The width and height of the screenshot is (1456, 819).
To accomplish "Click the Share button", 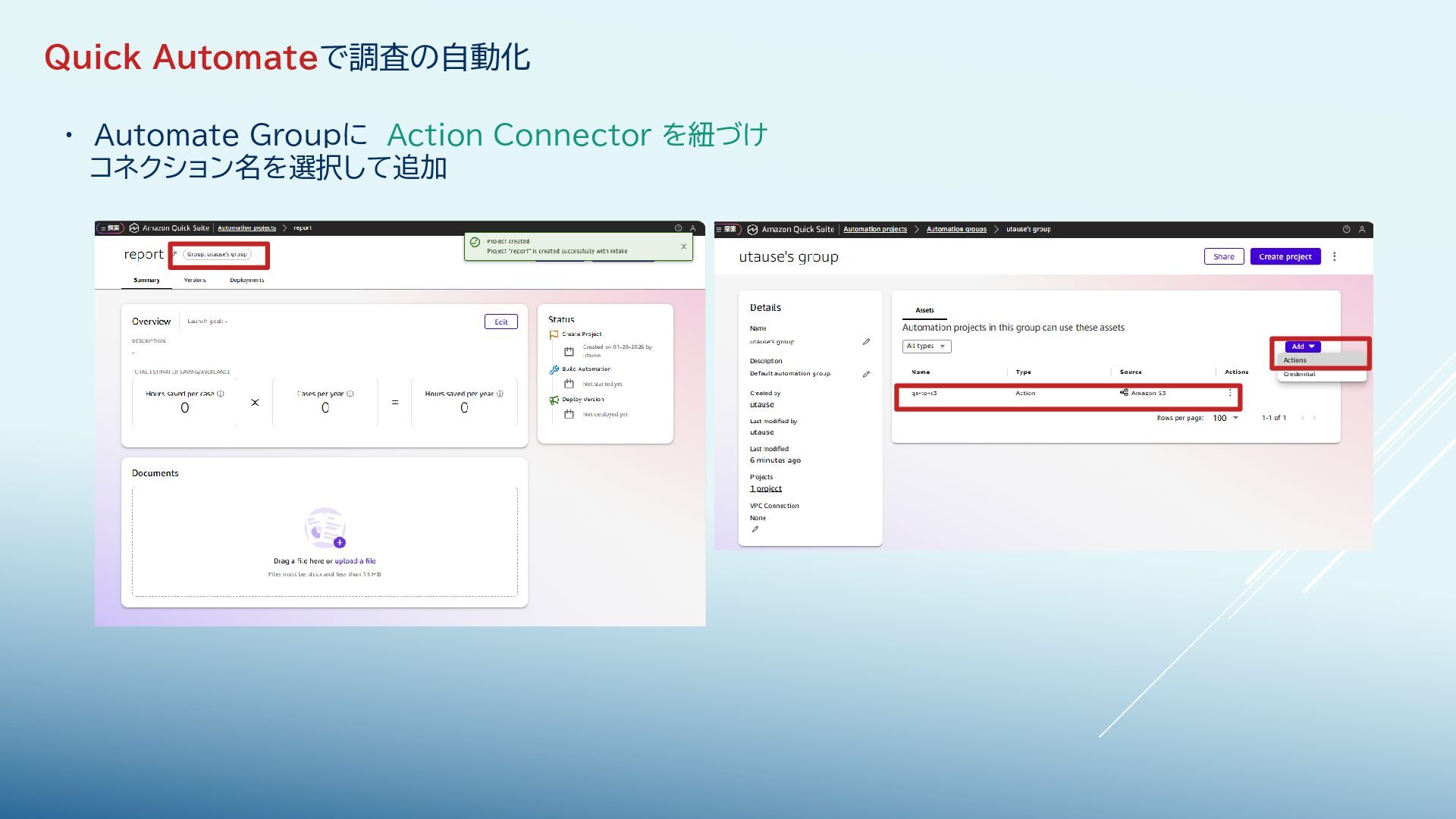I will point(1223,256).
